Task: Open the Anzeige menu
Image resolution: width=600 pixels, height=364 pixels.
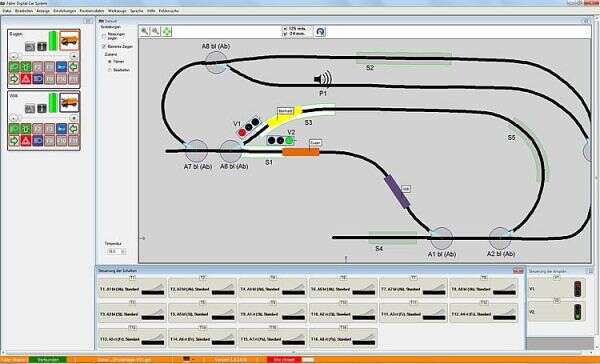Action: (43, 11)
